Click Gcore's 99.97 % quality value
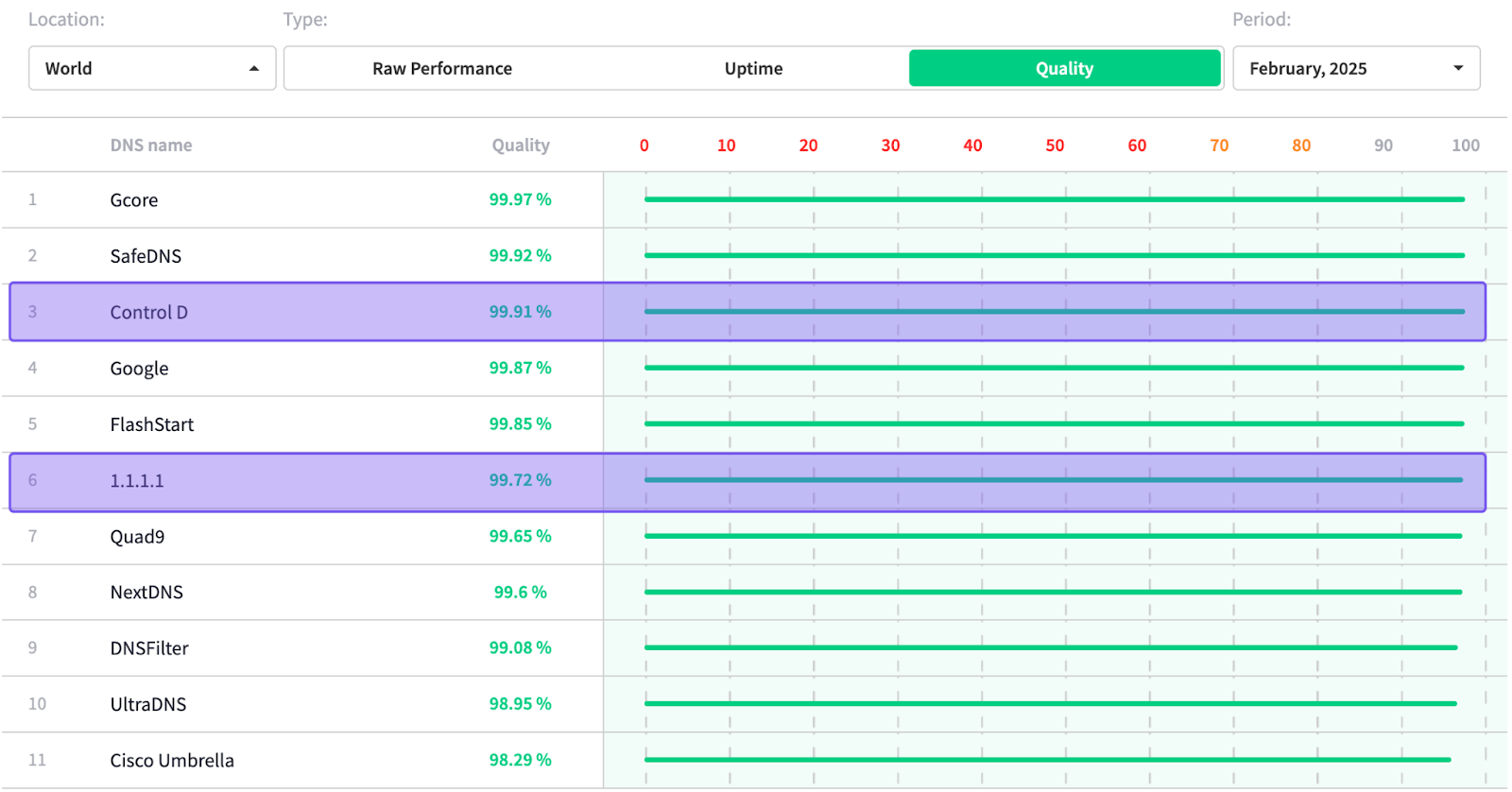The image size is (1512, 792). (x=521, y=199)
